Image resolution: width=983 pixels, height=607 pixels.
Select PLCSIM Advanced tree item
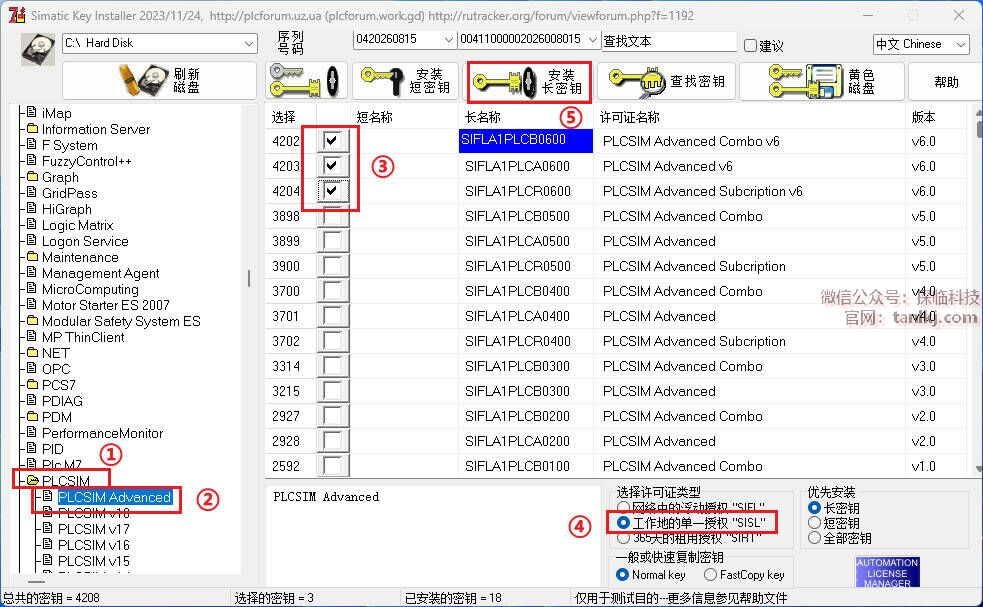[x=115, y=497]
